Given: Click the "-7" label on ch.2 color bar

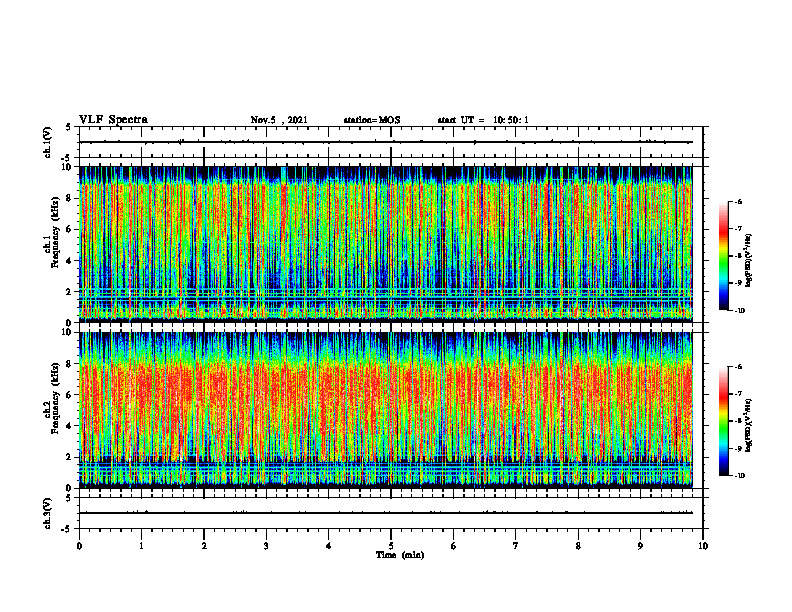Looking at the screenshot, I should pyautogui.click(x=737, y=394).
